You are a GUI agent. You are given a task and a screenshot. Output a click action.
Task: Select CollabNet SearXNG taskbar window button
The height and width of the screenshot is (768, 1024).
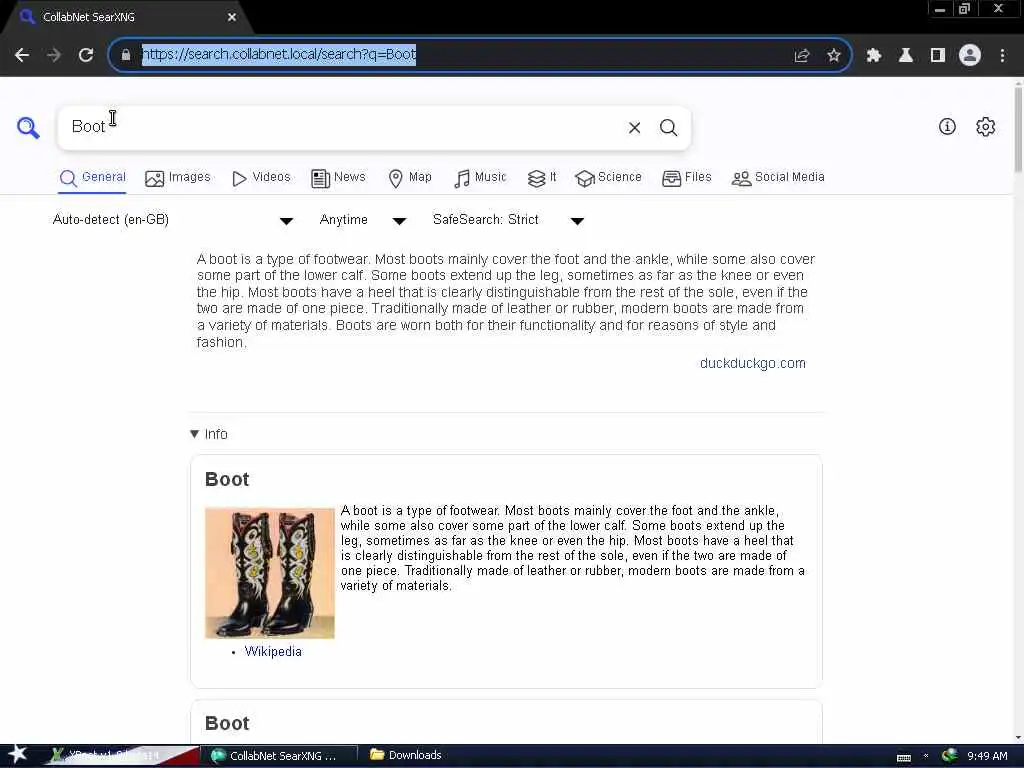[278, 756]
